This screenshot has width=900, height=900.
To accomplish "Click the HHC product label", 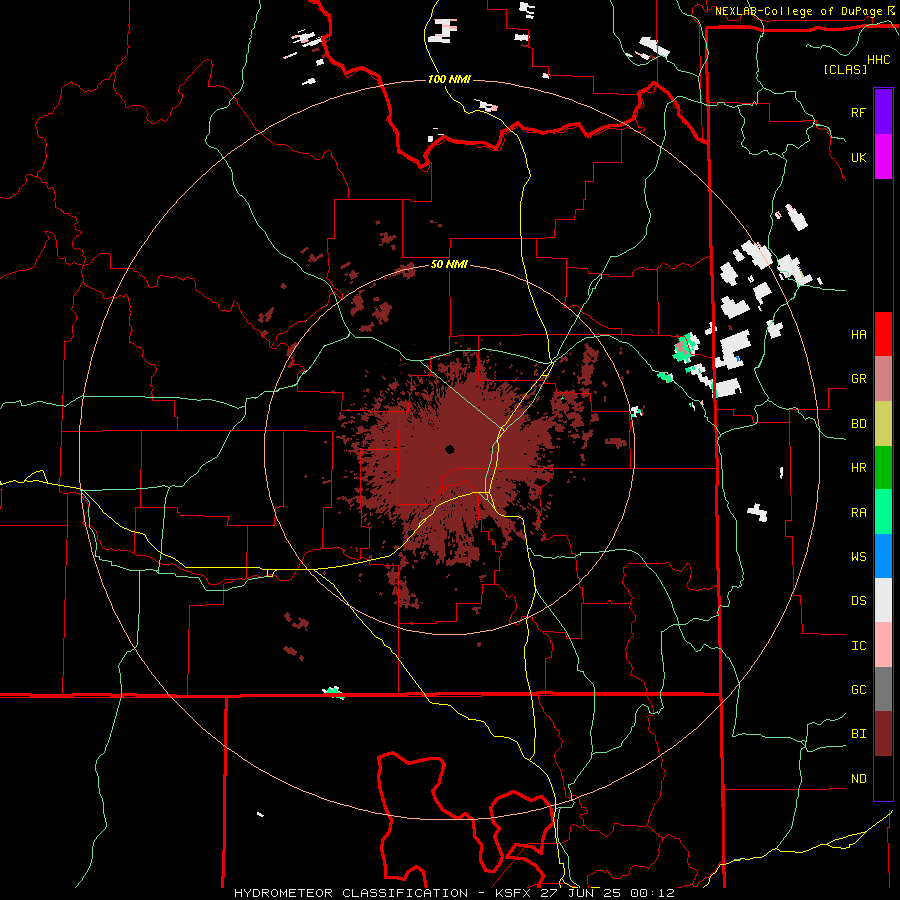I will point(879,60).
